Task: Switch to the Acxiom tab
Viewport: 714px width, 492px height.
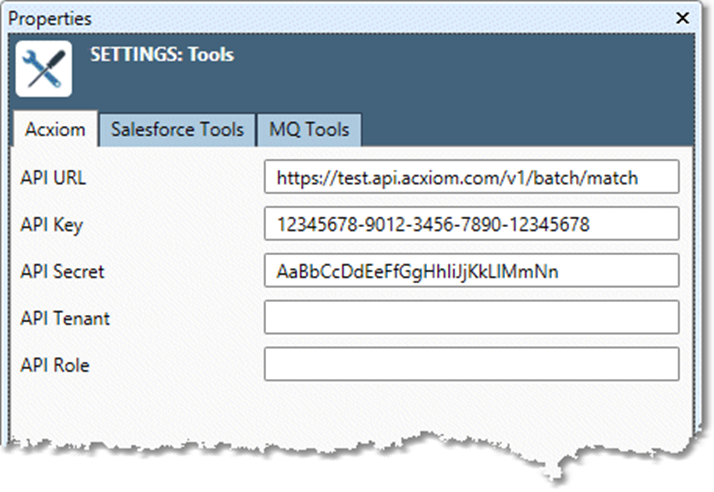Action: click(55, 129)
